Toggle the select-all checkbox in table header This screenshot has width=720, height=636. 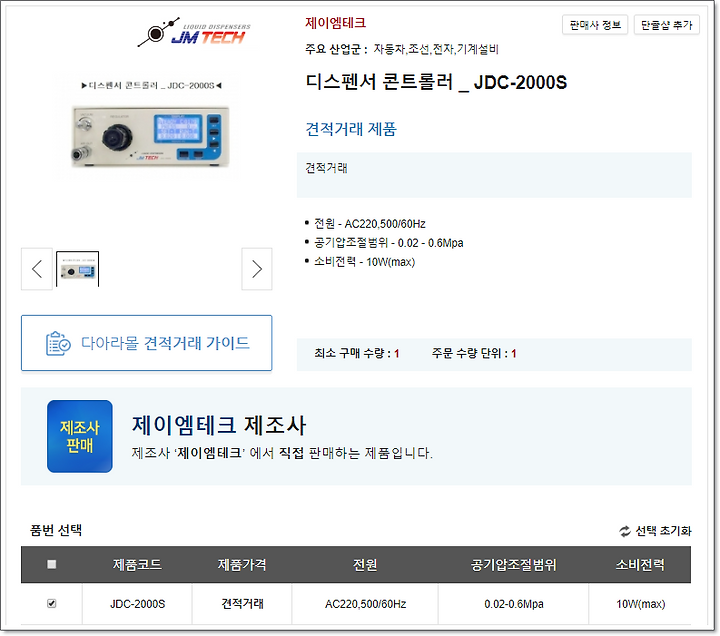(x=52, y=564)
